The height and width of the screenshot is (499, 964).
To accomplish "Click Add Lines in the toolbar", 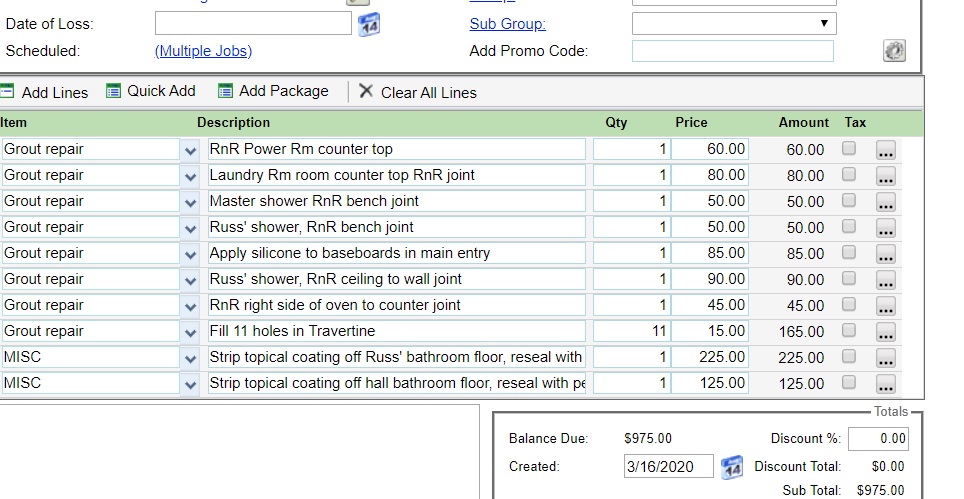I will pos(44,92).
